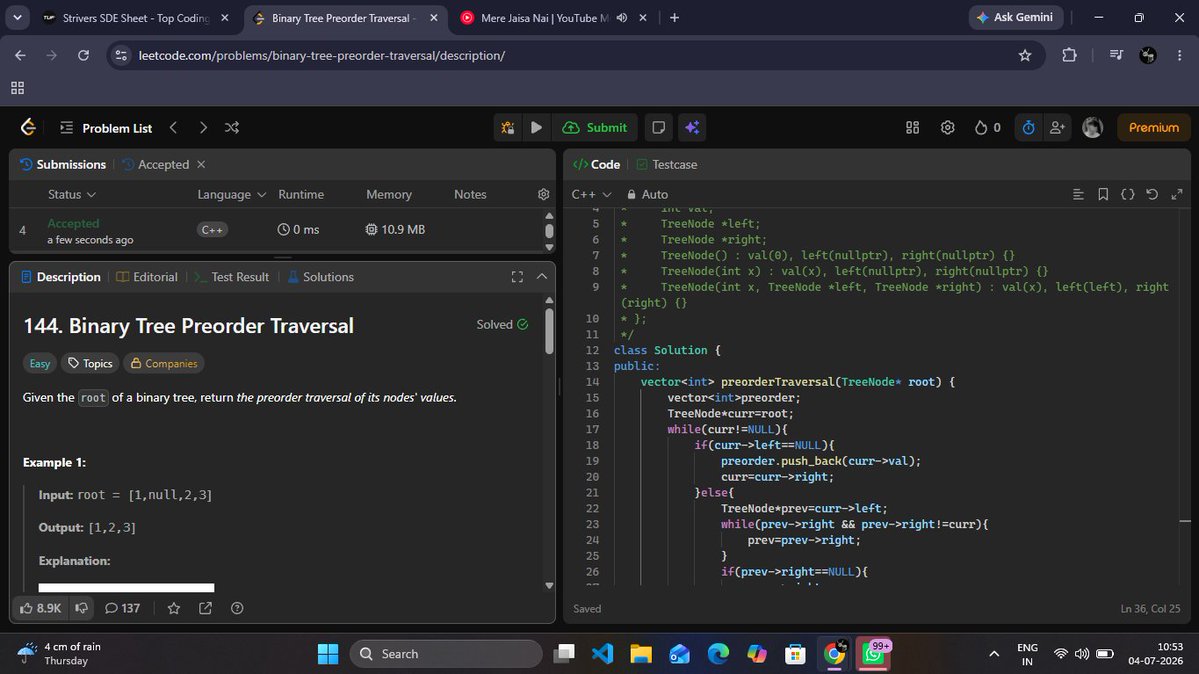Switch to the Testcase tab

(667, 164)
